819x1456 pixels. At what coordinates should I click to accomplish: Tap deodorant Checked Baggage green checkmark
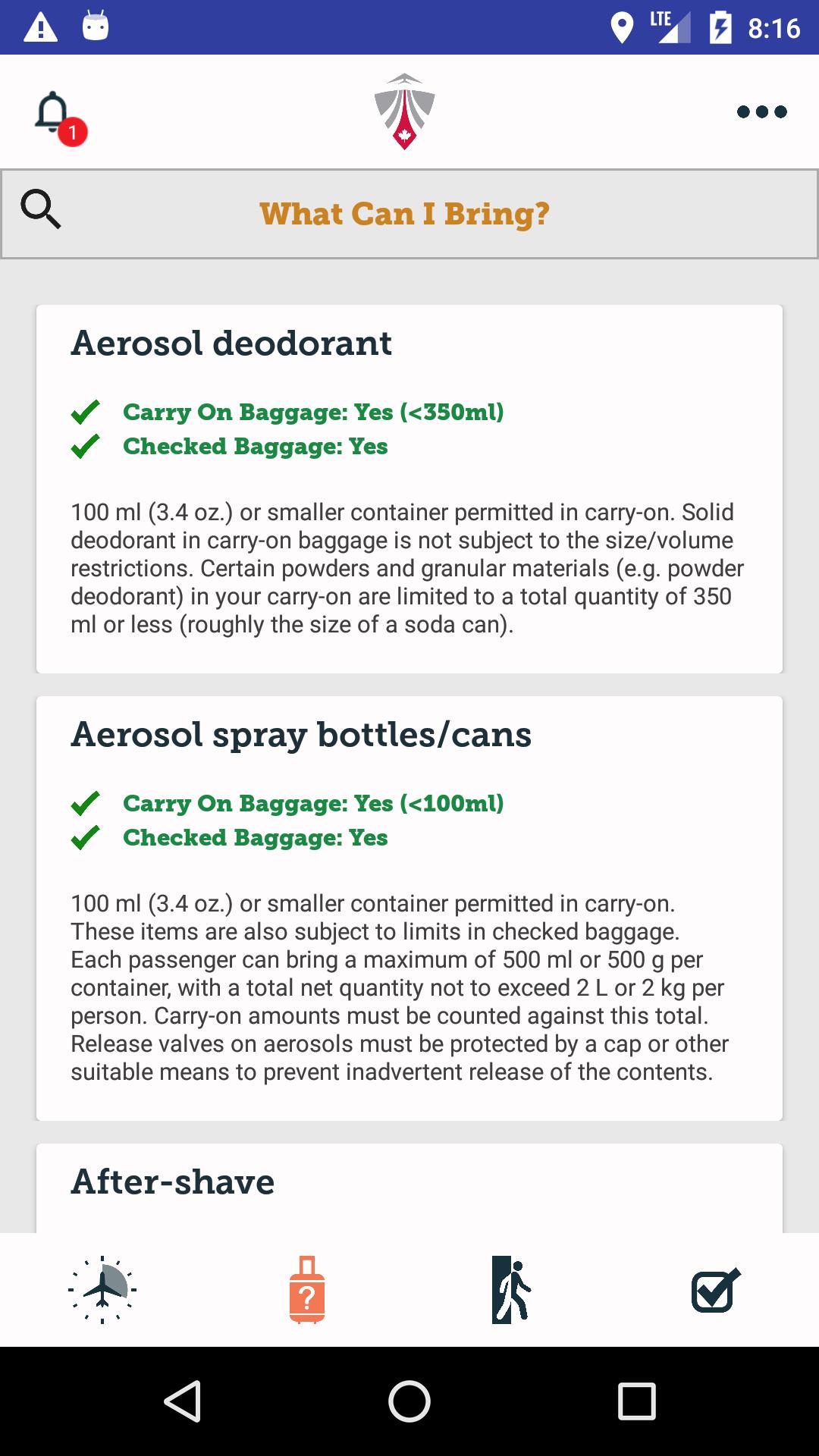point(85,447)
